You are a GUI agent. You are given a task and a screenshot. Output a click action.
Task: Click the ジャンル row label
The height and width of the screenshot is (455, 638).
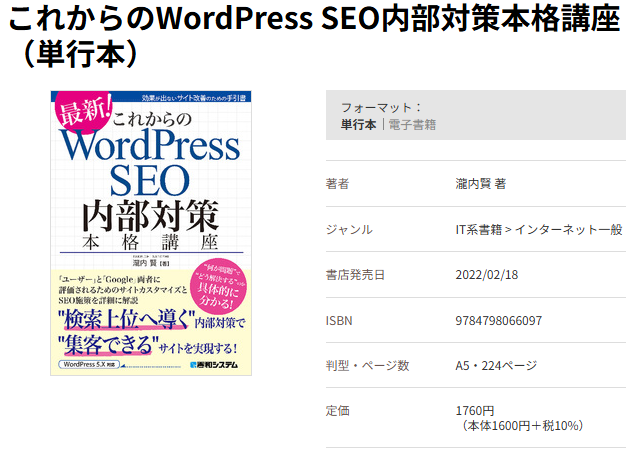349,230
